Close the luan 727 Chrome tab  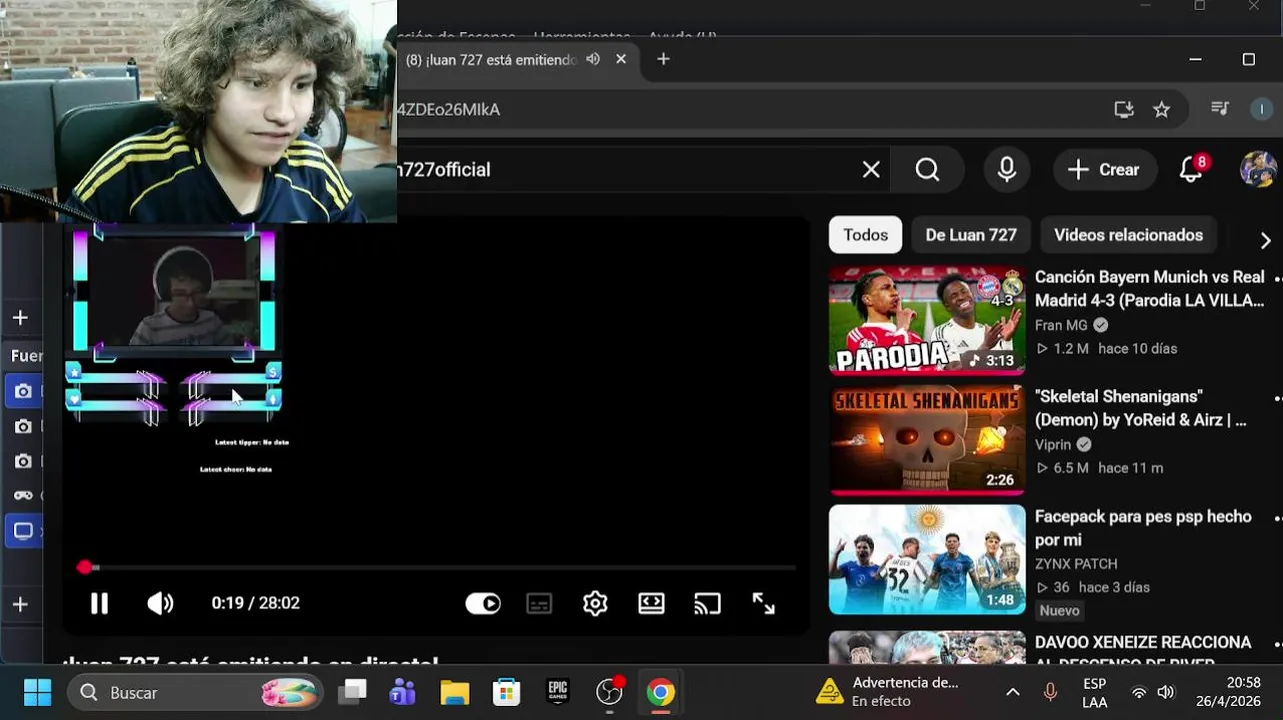tap(621, 59)
